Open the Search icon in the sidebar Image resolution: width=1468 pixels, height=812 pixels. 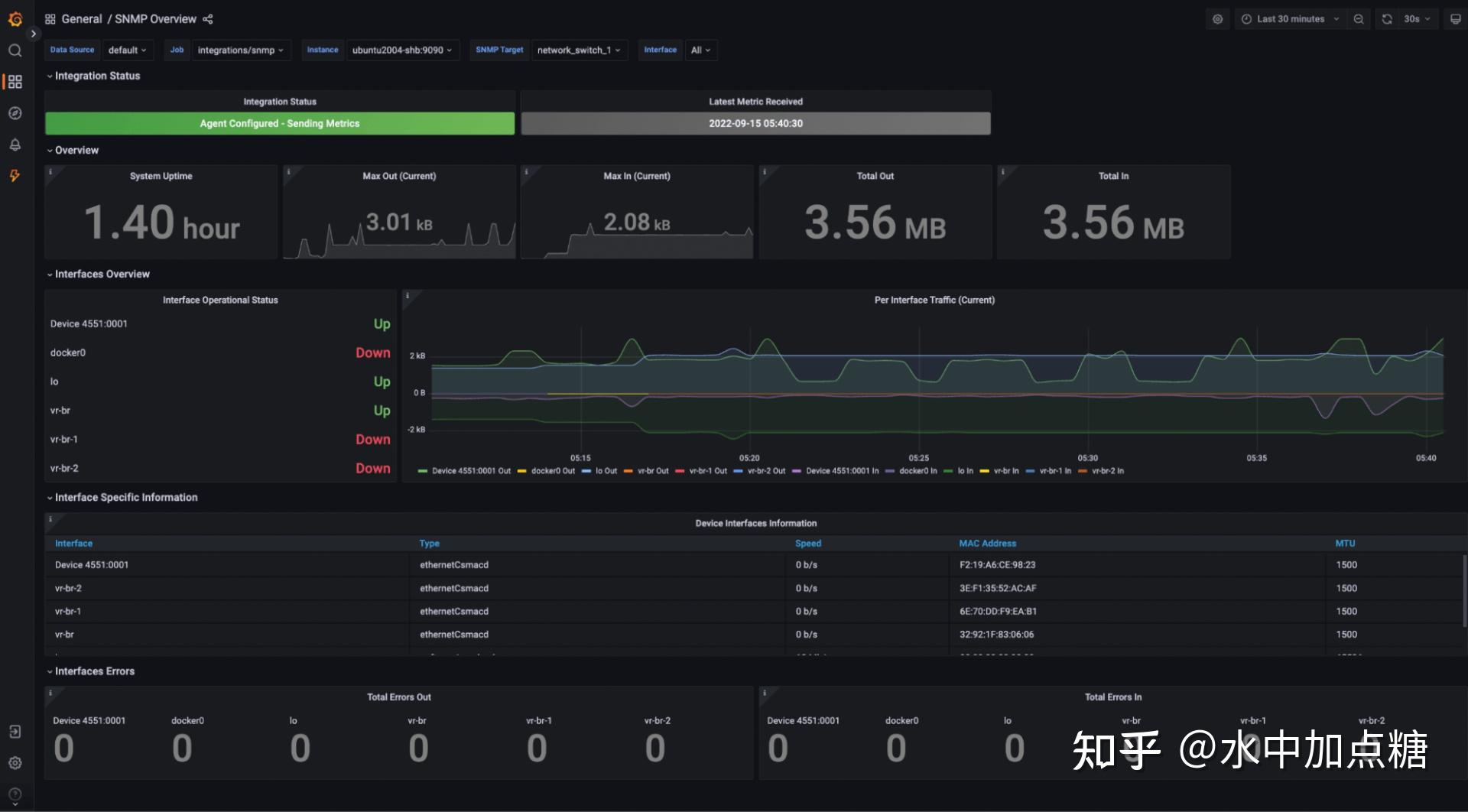[x=15, y=50]
